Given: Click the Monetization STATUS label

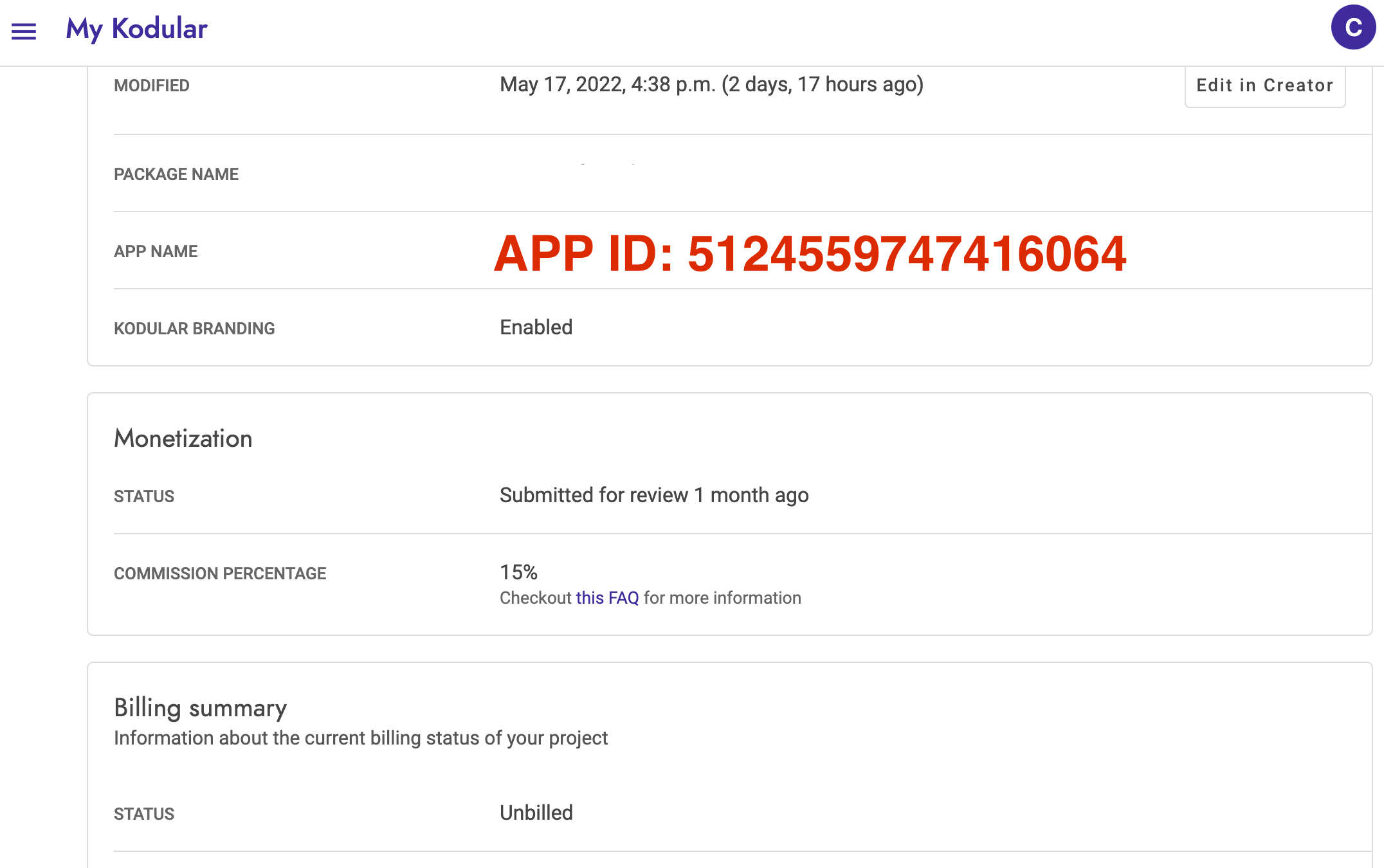Looking at the screenshot, I should click(144, 496).
